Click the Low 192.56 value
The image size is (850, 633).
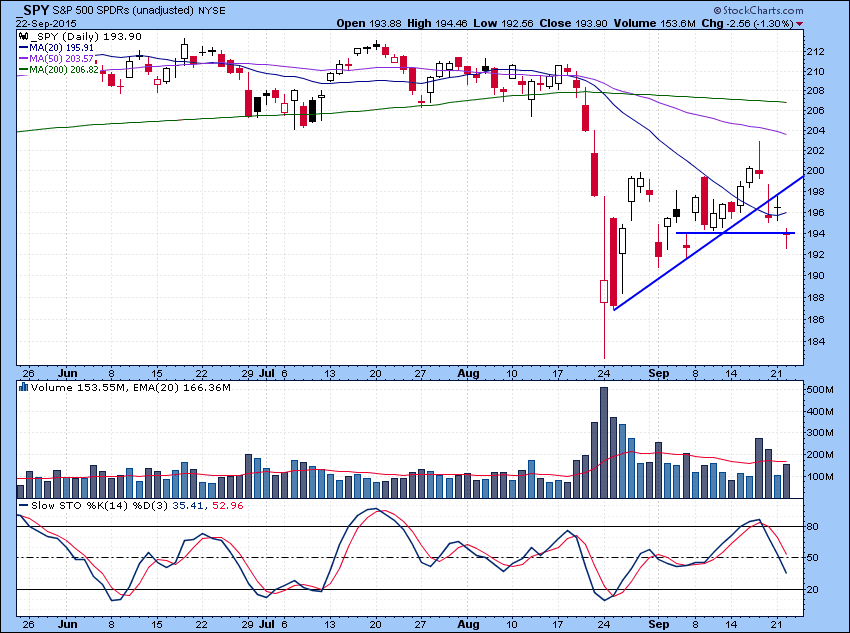pos(503,23)
